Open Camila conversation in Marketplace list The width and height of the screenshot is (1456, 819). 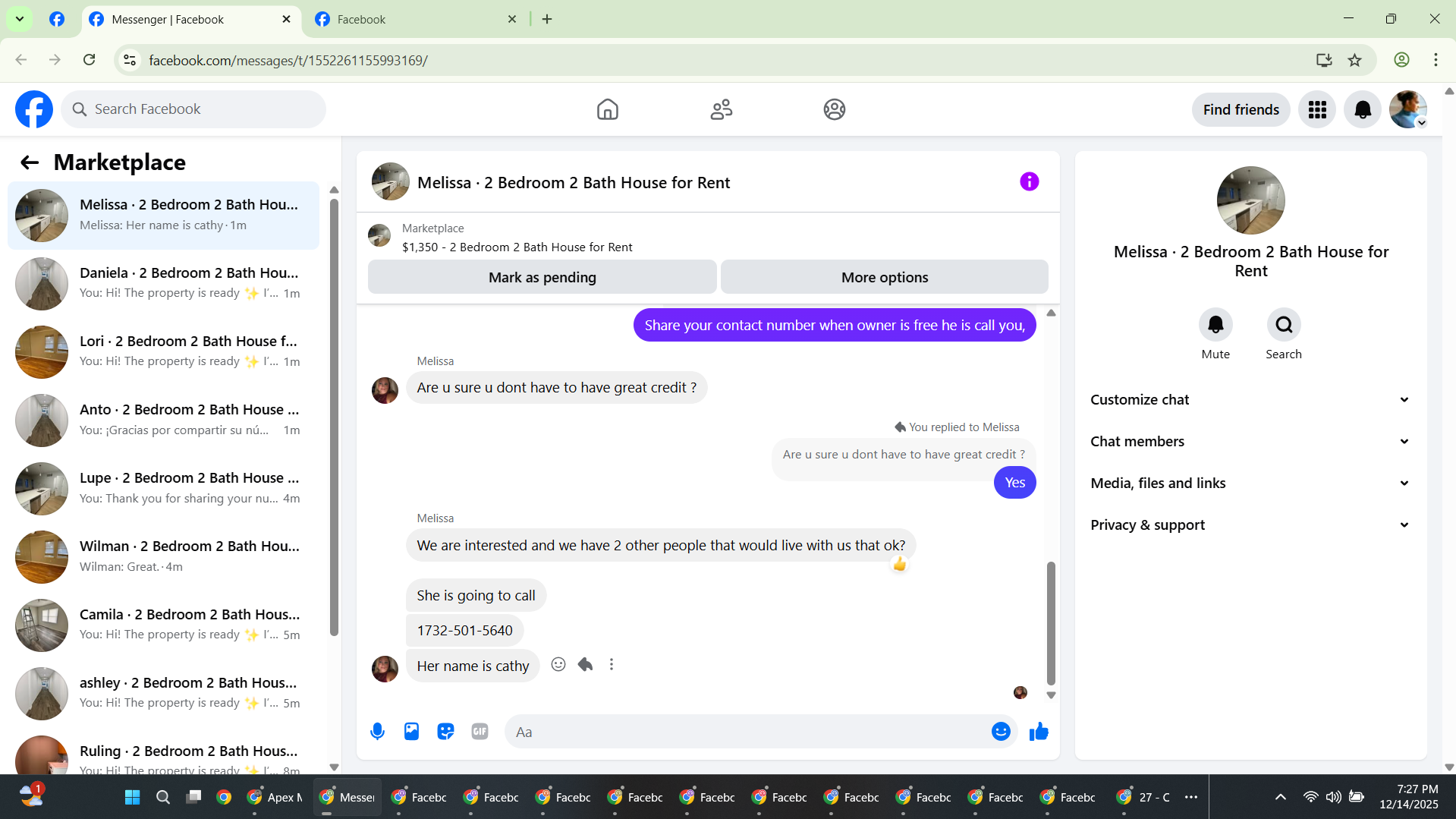coord(163,625)
